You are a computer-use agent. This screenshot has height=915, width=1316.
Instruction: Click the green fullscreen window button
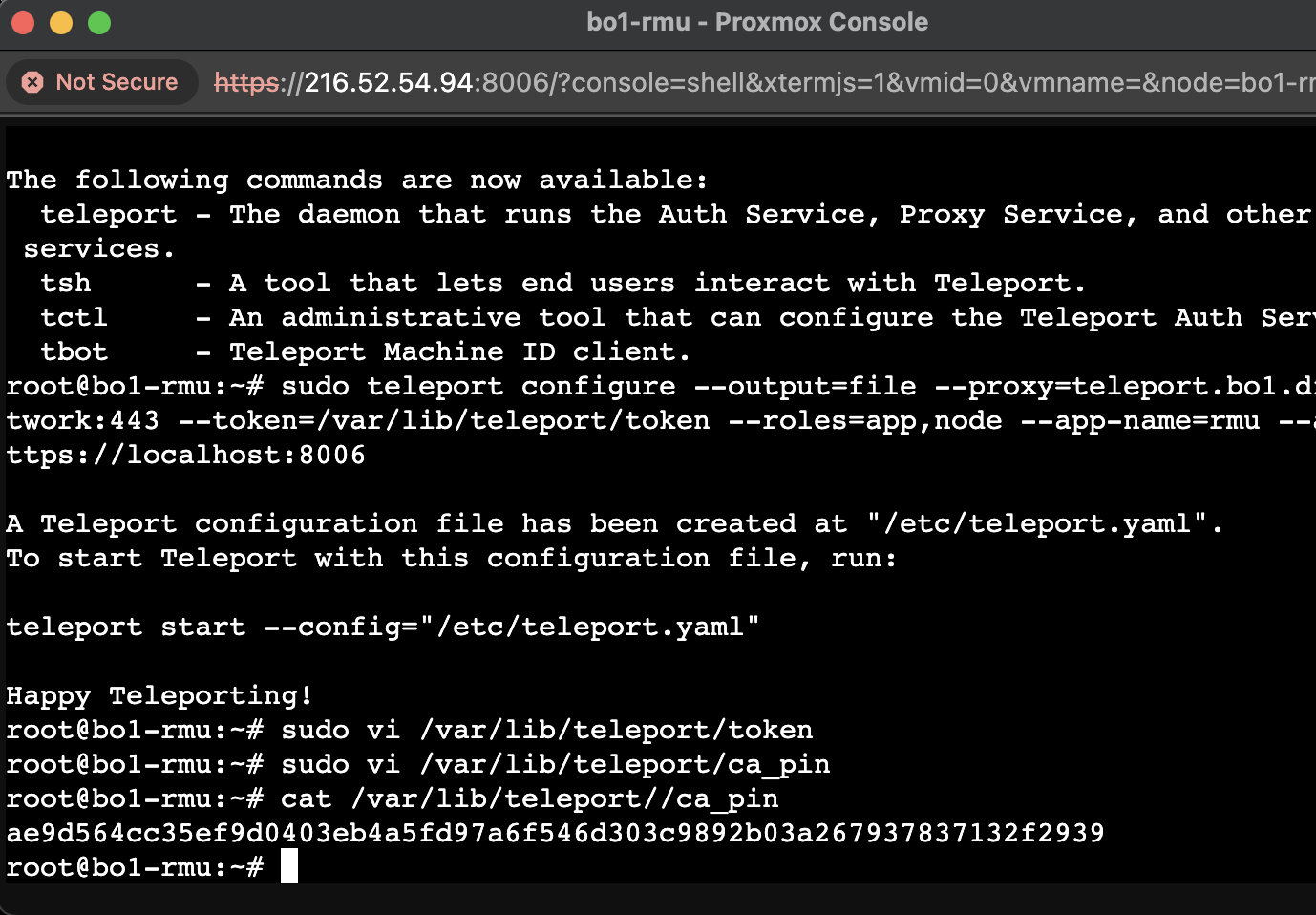(x=99, y=22)
